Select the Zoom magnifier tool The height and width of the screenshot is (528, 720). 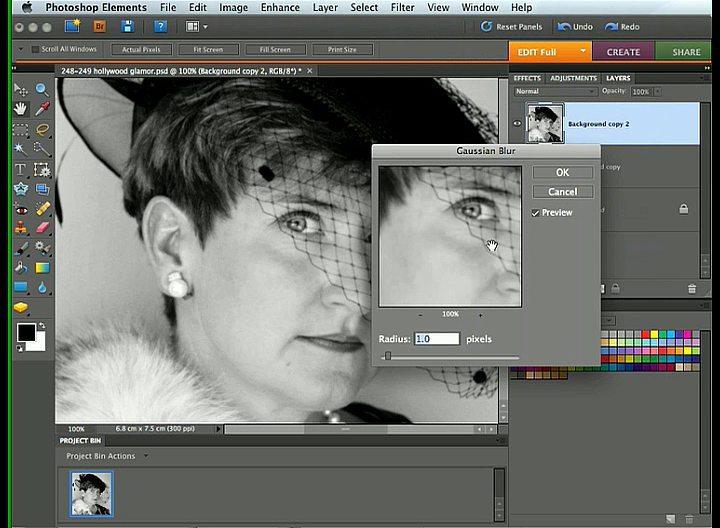click(x=42, y=90)
